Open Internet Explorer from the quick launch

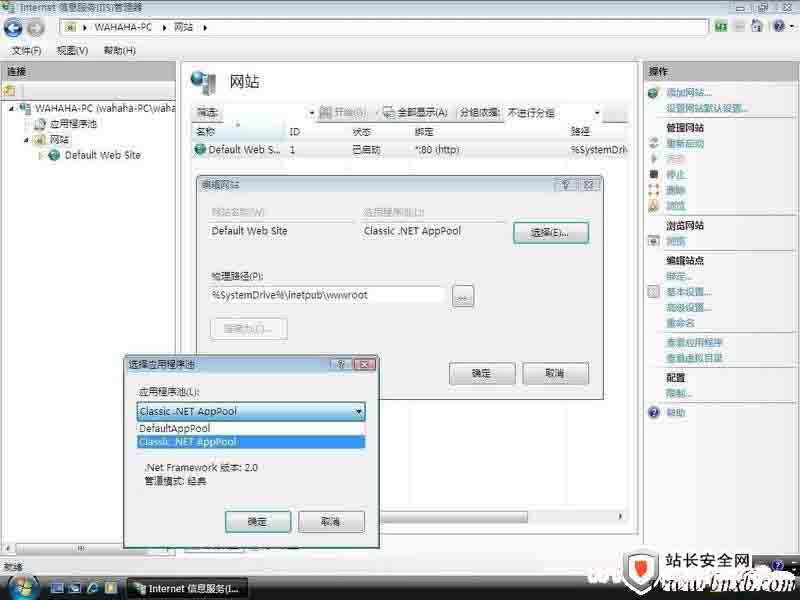tap(93, 588)
